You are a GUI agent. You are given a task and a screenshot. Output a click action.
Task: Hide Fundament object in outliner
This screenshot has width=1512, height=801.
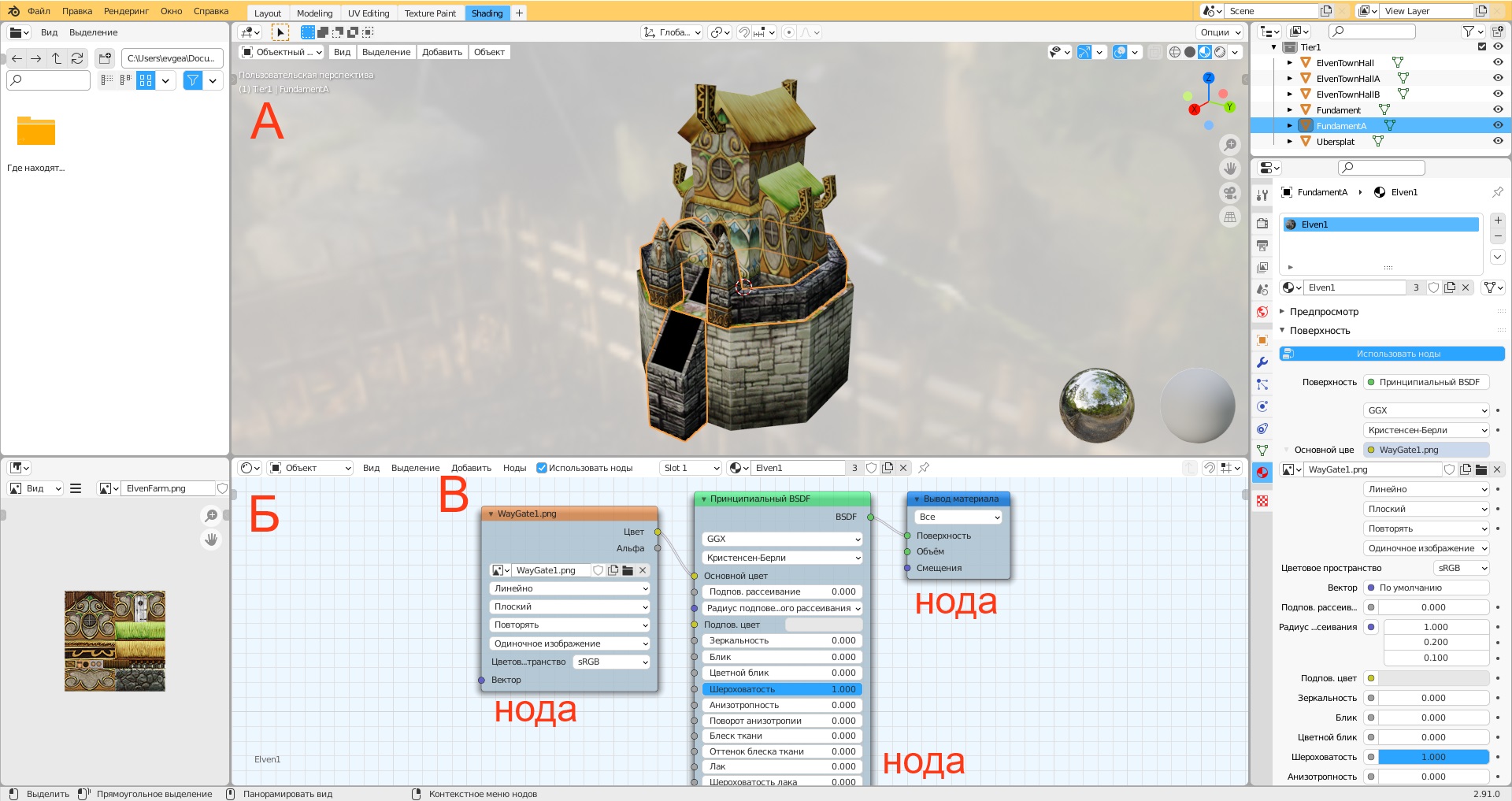pos(1498,110)
